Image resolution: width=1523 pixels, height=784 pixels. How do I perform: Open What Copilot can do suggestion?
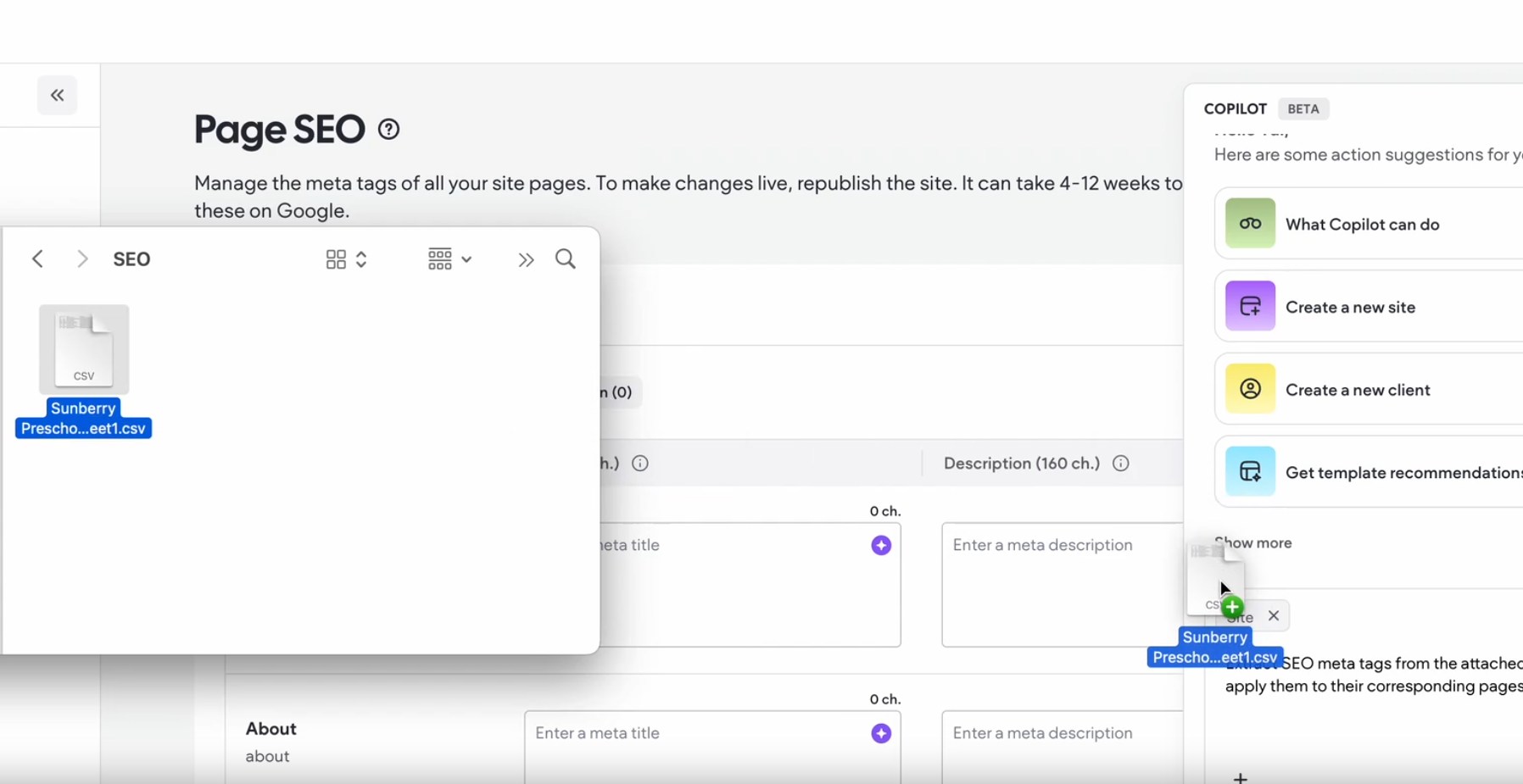coord(1369,224)
